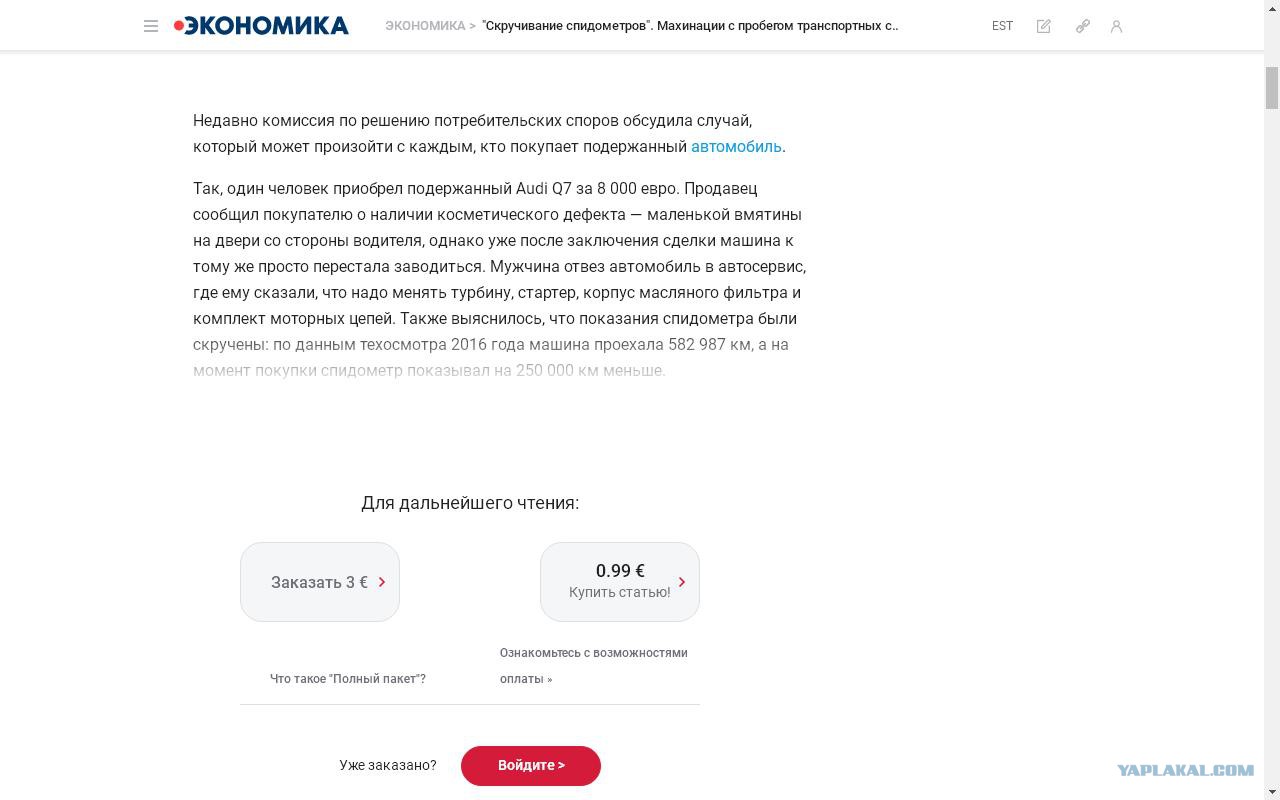Image resolution: width=1280 pixels, height=800 pixels.
Task: Buy the article for 0.99 €
Action: point(620,582)
